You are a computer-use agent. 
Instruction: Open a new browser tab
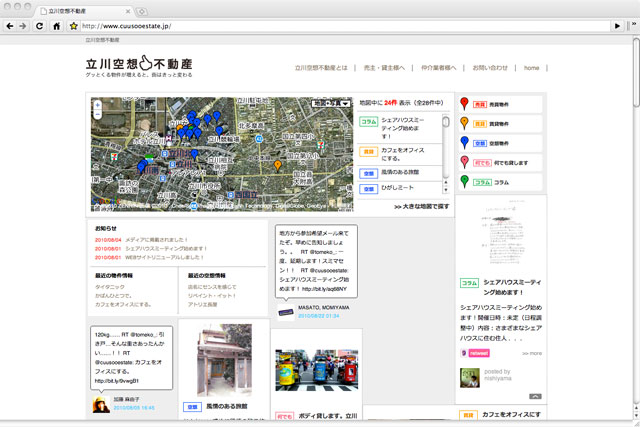142,11
